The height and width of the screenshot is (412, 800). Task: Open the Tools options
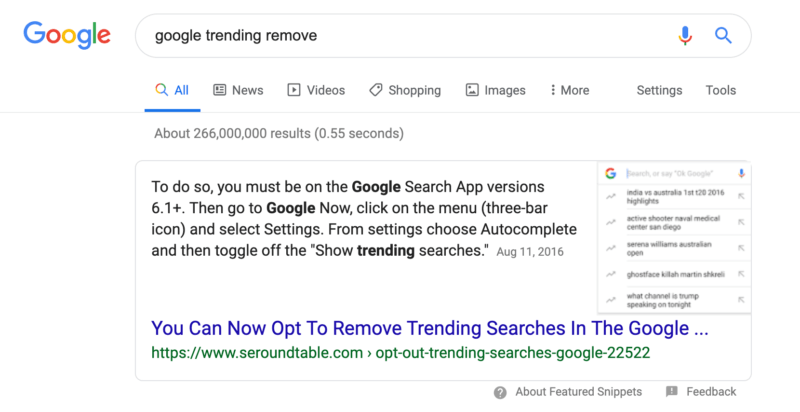tap(720, 90)
